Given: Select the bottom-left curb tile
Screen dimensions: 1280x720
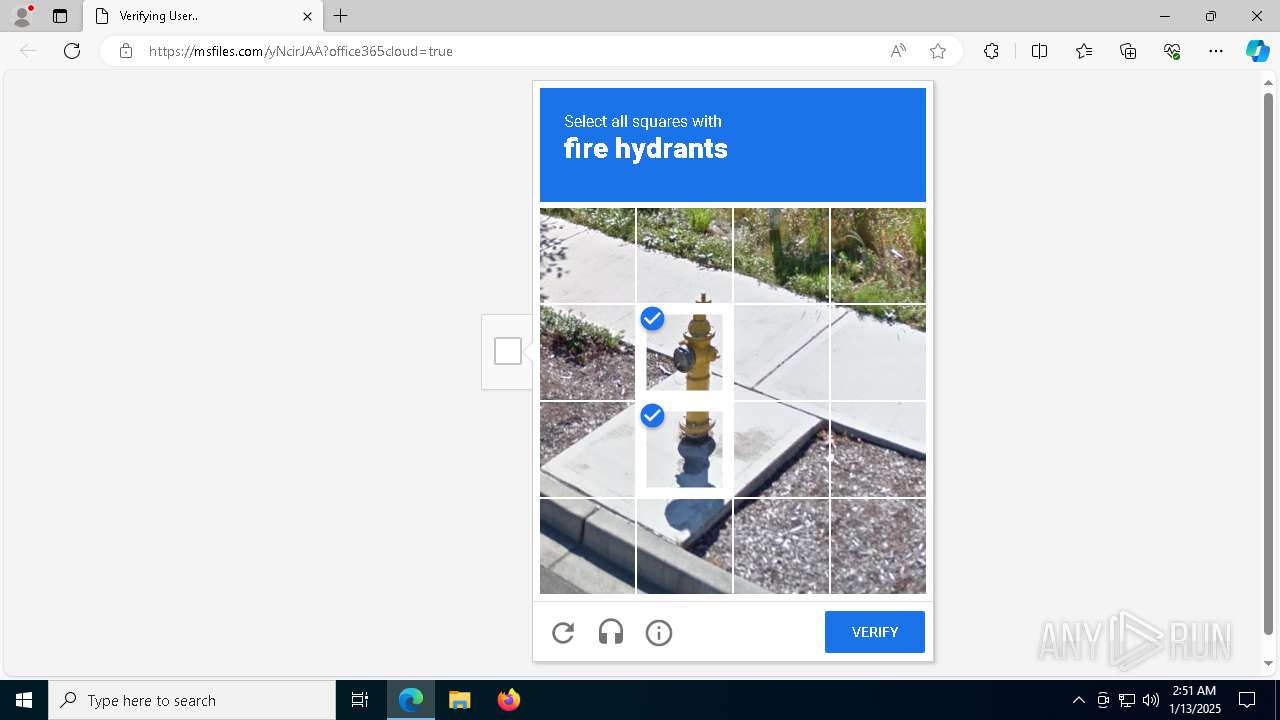Looking at the screenshot, I should pyautogui.click(x=587, y=546).
